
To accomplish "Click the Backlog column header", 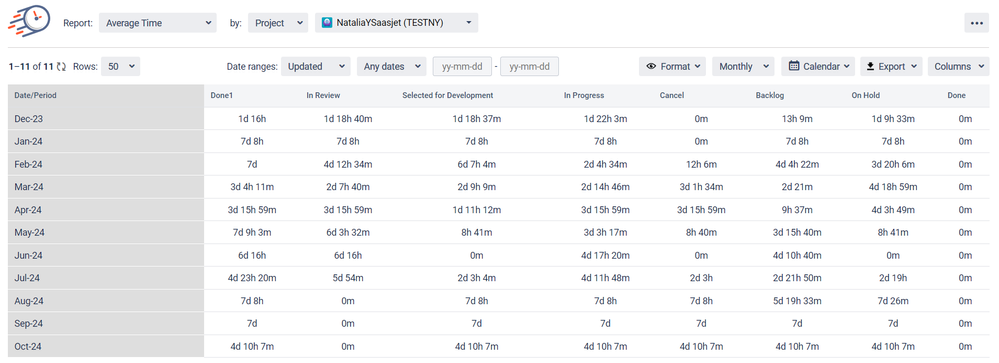I will tap(769, 96).
